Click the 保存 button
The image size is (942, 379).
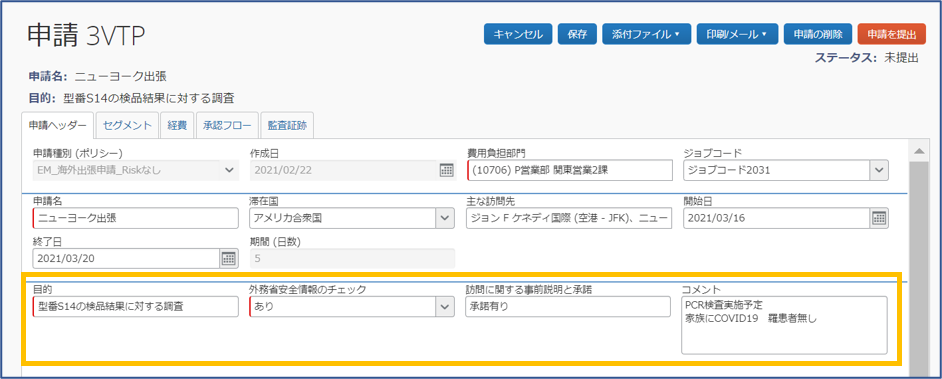coord(577,34)
